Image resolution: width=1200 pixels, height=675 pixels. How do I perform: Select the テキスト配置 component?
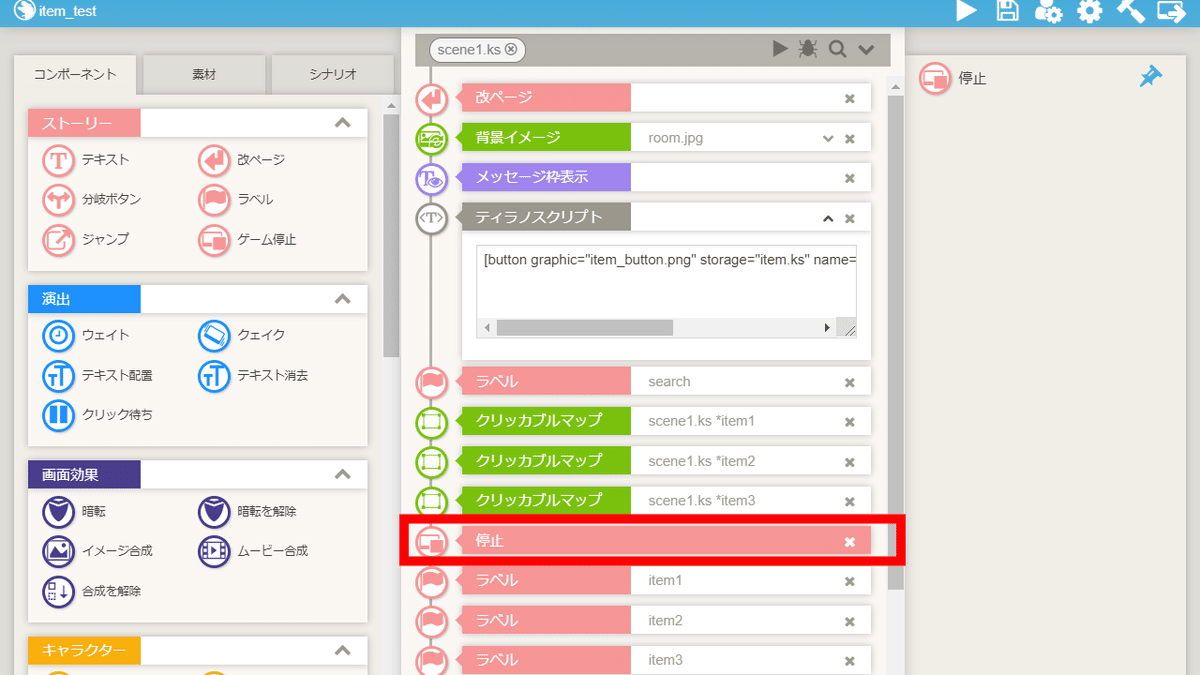click(x=98, y=376)
